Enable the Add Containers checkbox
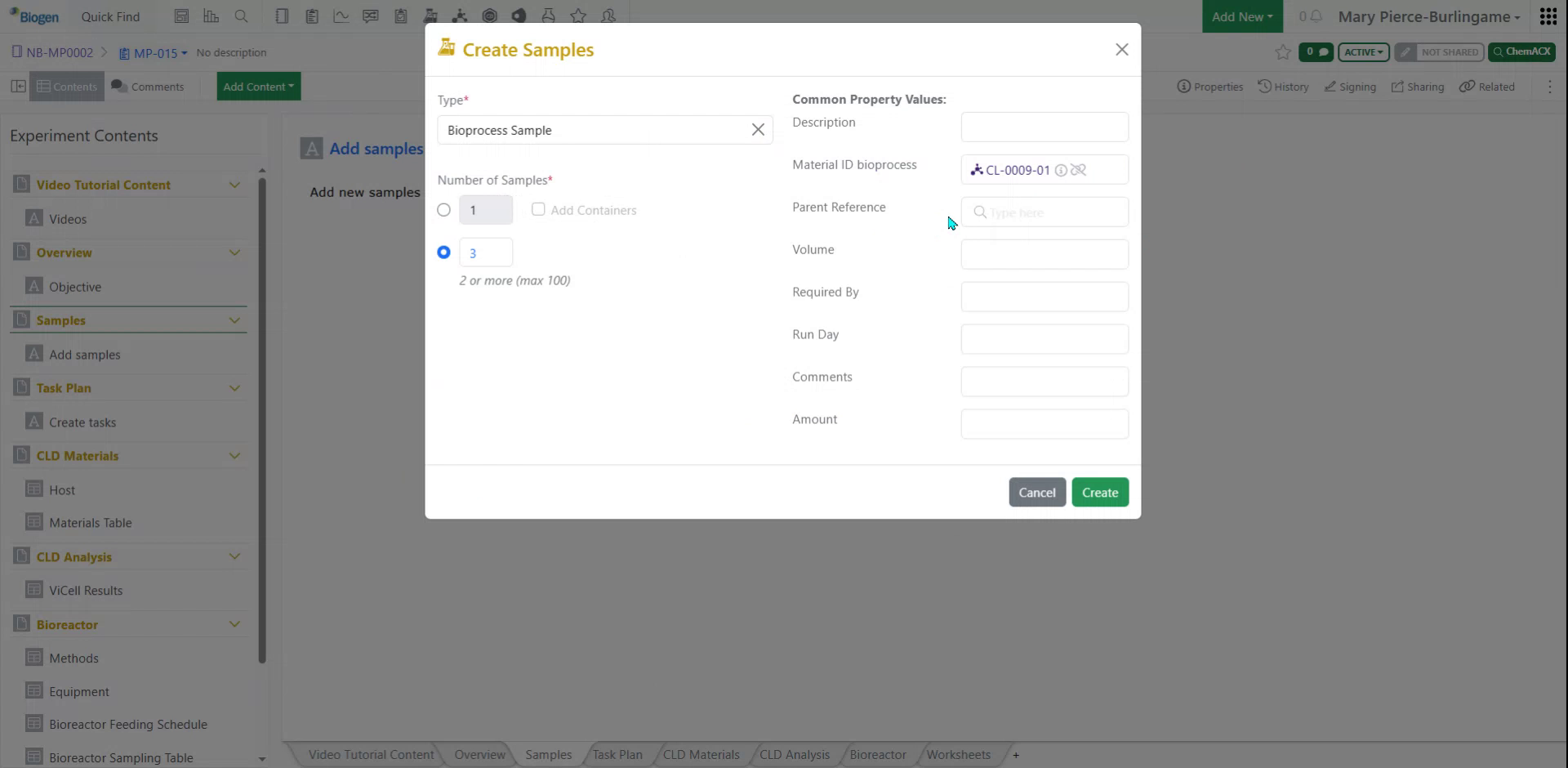Image resolution: width=1568 pixels, height=768 pixels. (538, 209)
